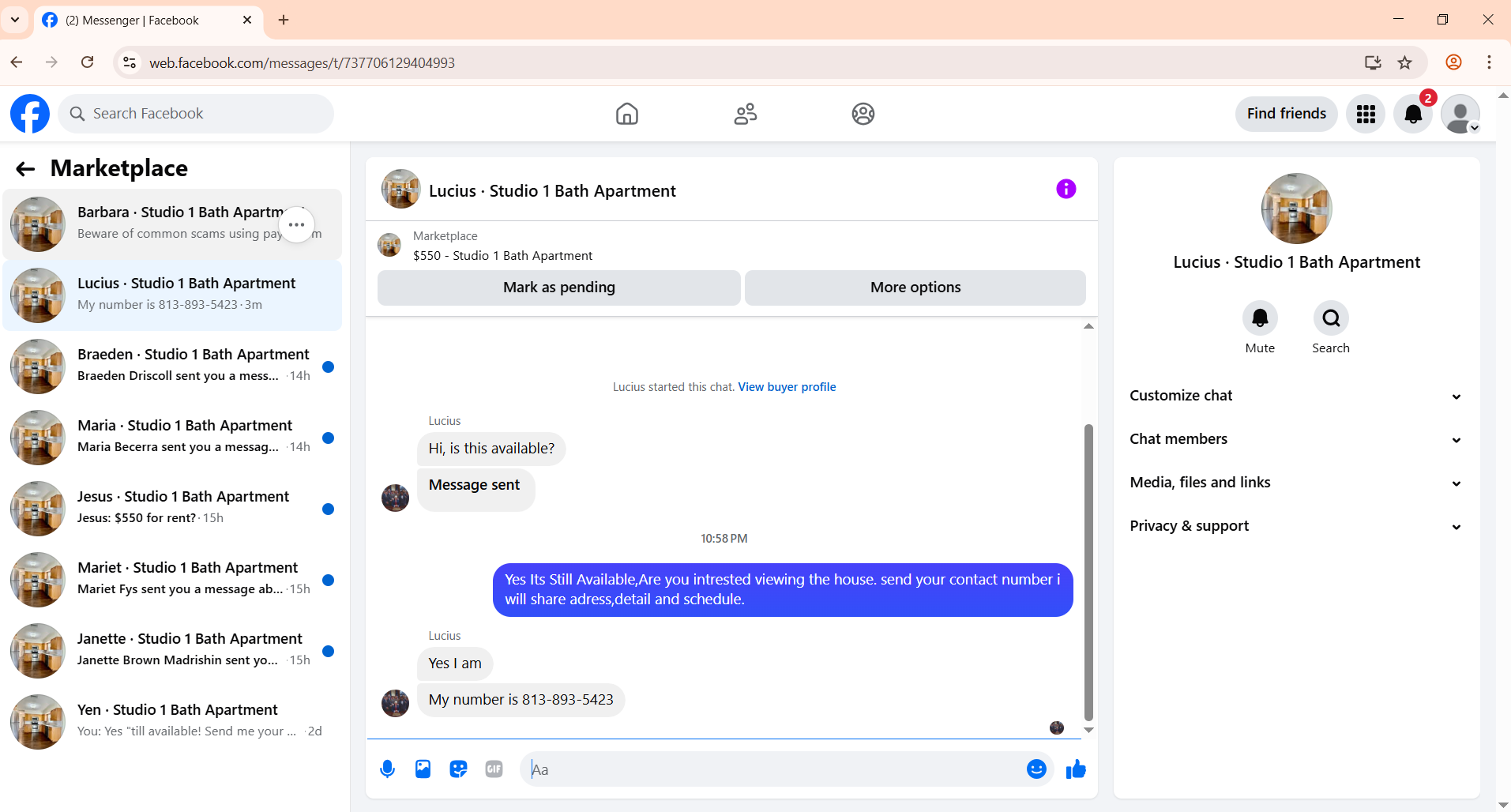Open Mariet's Studio 1 Bath Apartment chat
Image resolution: width=1511 pixels, height=812 pixels.
tap(172, 580)
